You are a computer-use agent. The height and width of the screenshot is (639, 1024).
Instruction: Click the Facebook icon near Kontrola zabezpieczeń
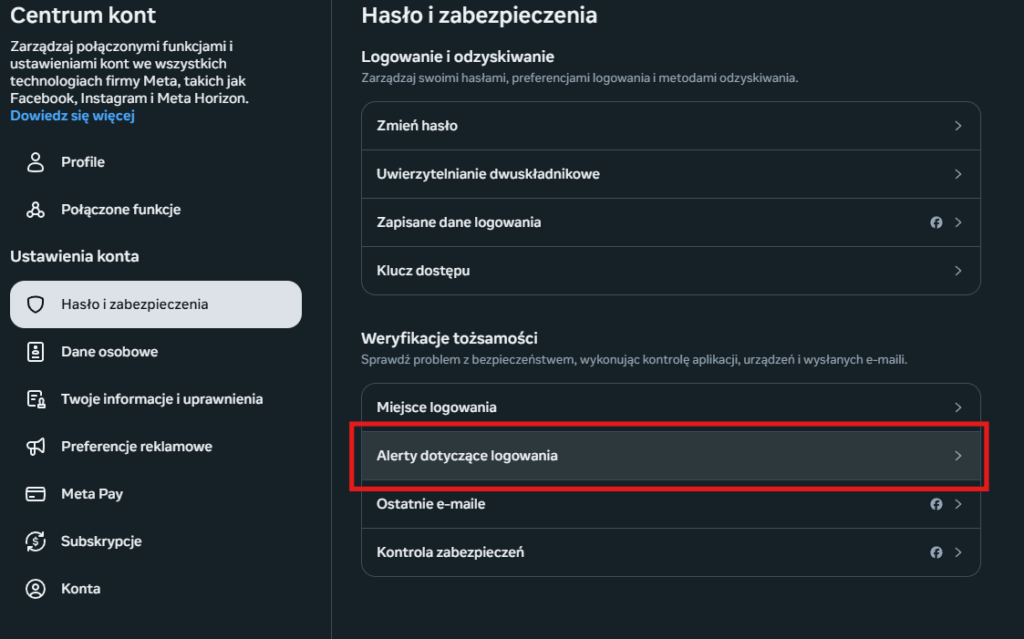tap(937, 551)
